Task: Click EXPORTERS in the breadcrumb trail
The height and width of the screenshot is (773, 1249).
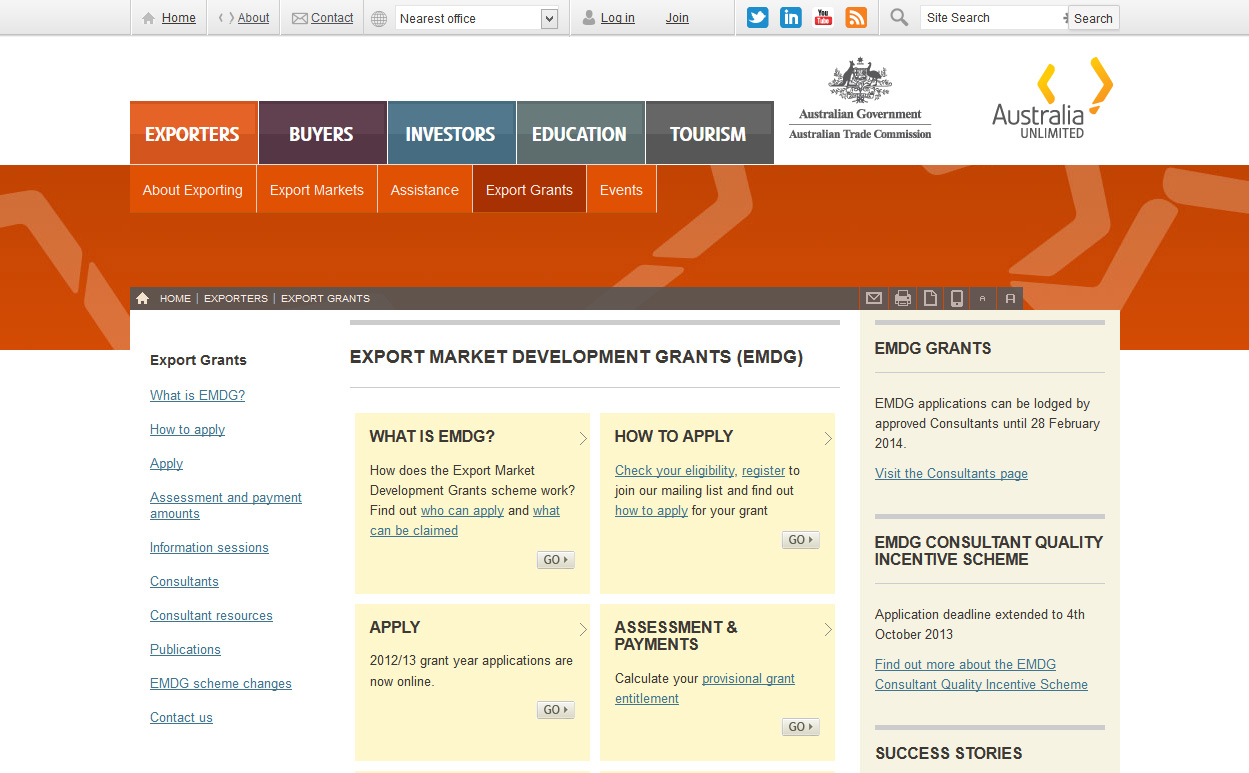Action: 236,298
